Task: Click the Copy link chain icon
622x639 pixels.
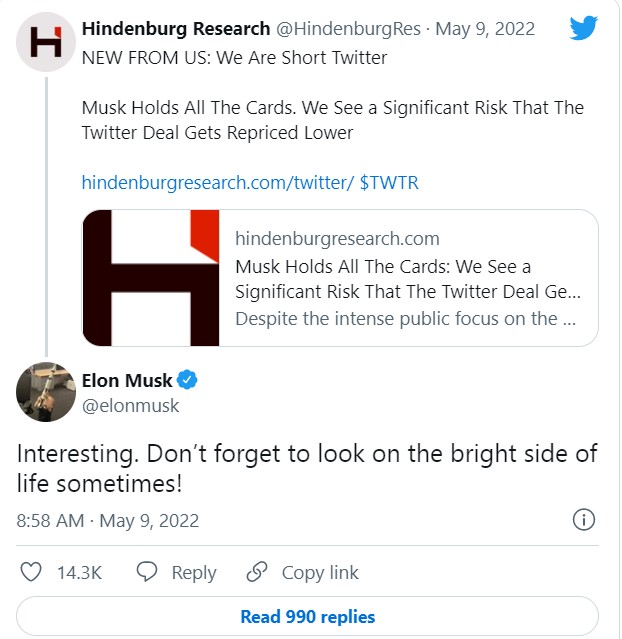Action: [x=257, y=572]
